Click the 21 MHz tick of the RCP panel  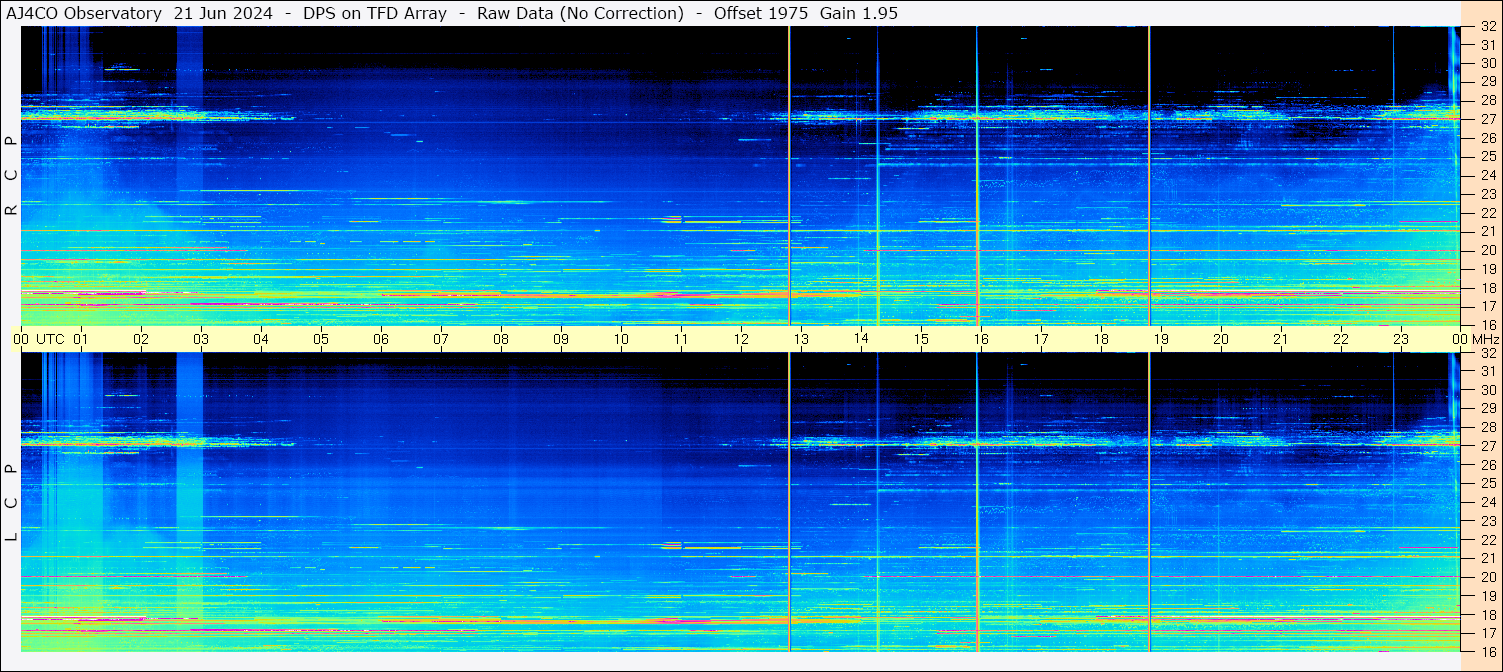click(x=1488, y=232)
